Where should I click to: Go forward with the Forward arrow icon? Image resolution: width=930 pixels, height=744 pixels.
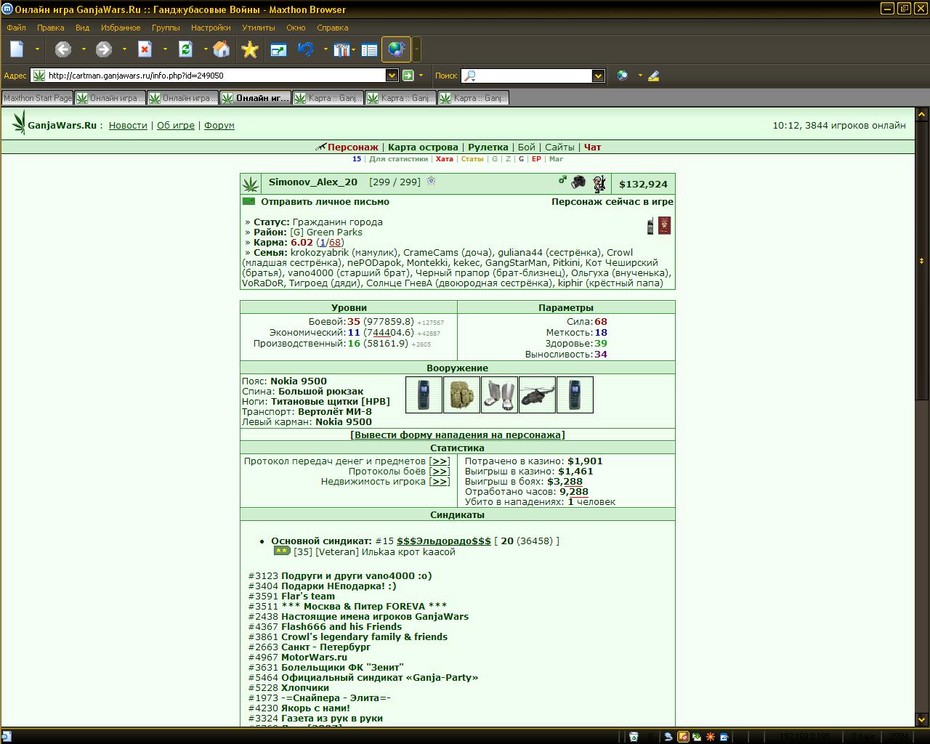(104, 49)
